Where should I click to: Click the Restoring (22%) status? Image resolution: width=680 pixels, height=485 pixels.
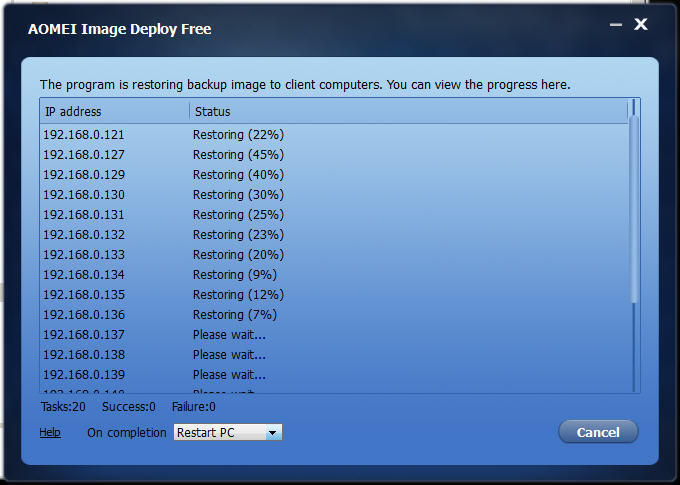238,135
